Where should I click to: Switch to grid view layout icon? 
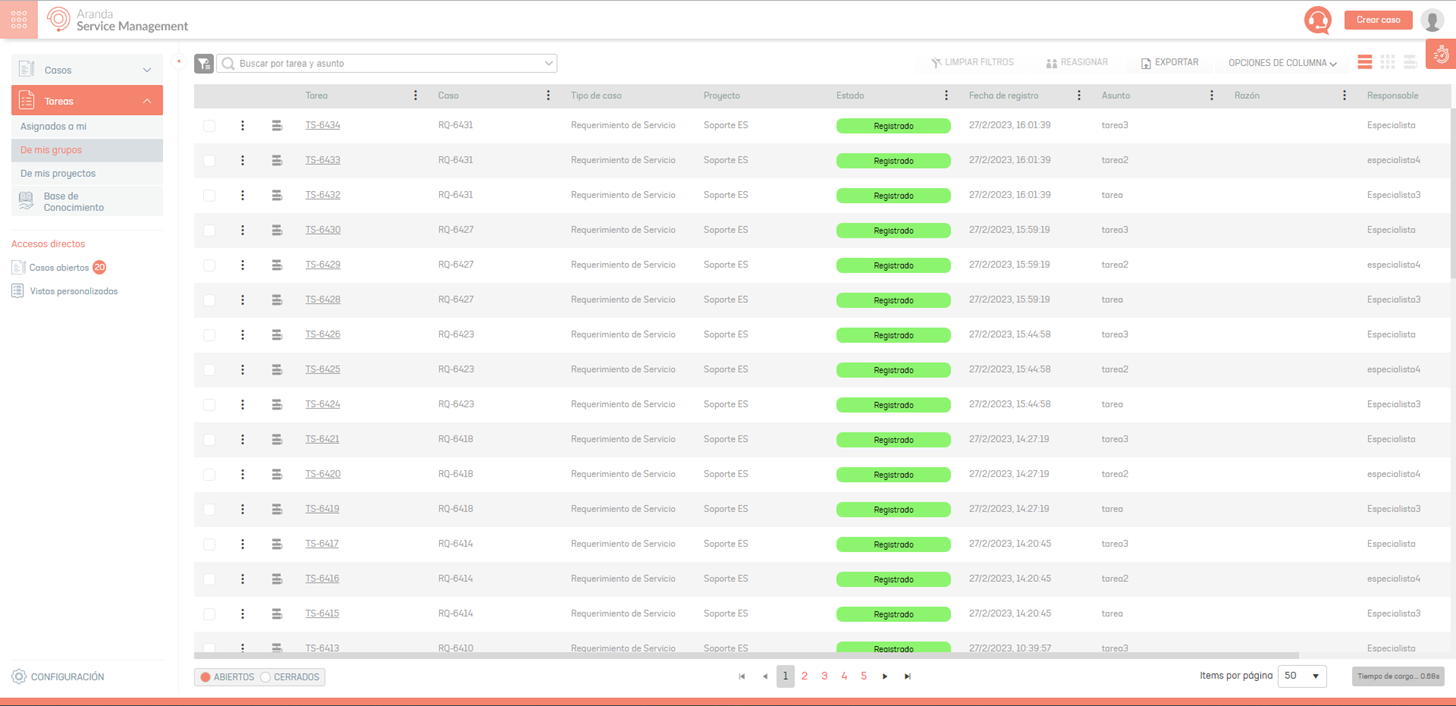[1387, 62]
